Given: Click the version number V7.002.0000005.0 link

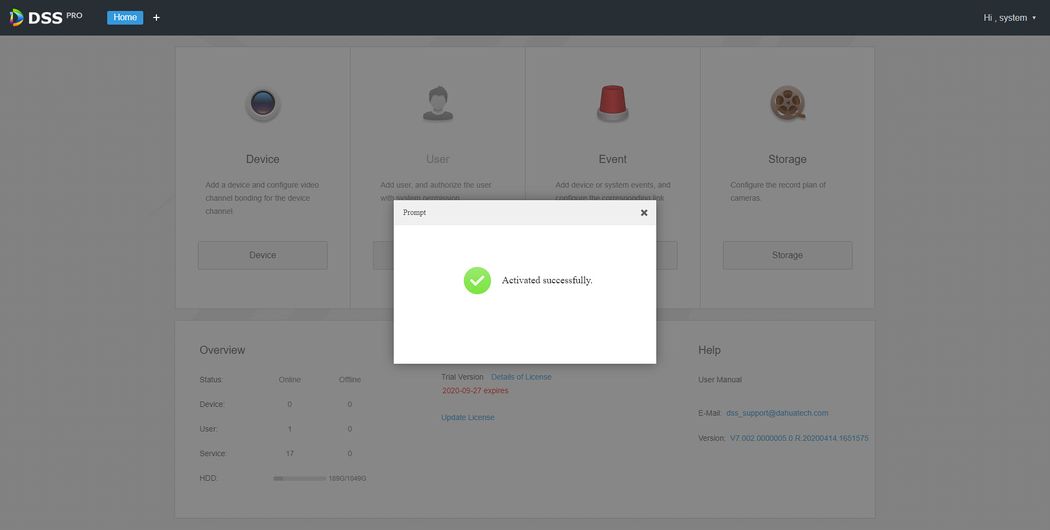Looking at the screenshot, I should [799, 438].
